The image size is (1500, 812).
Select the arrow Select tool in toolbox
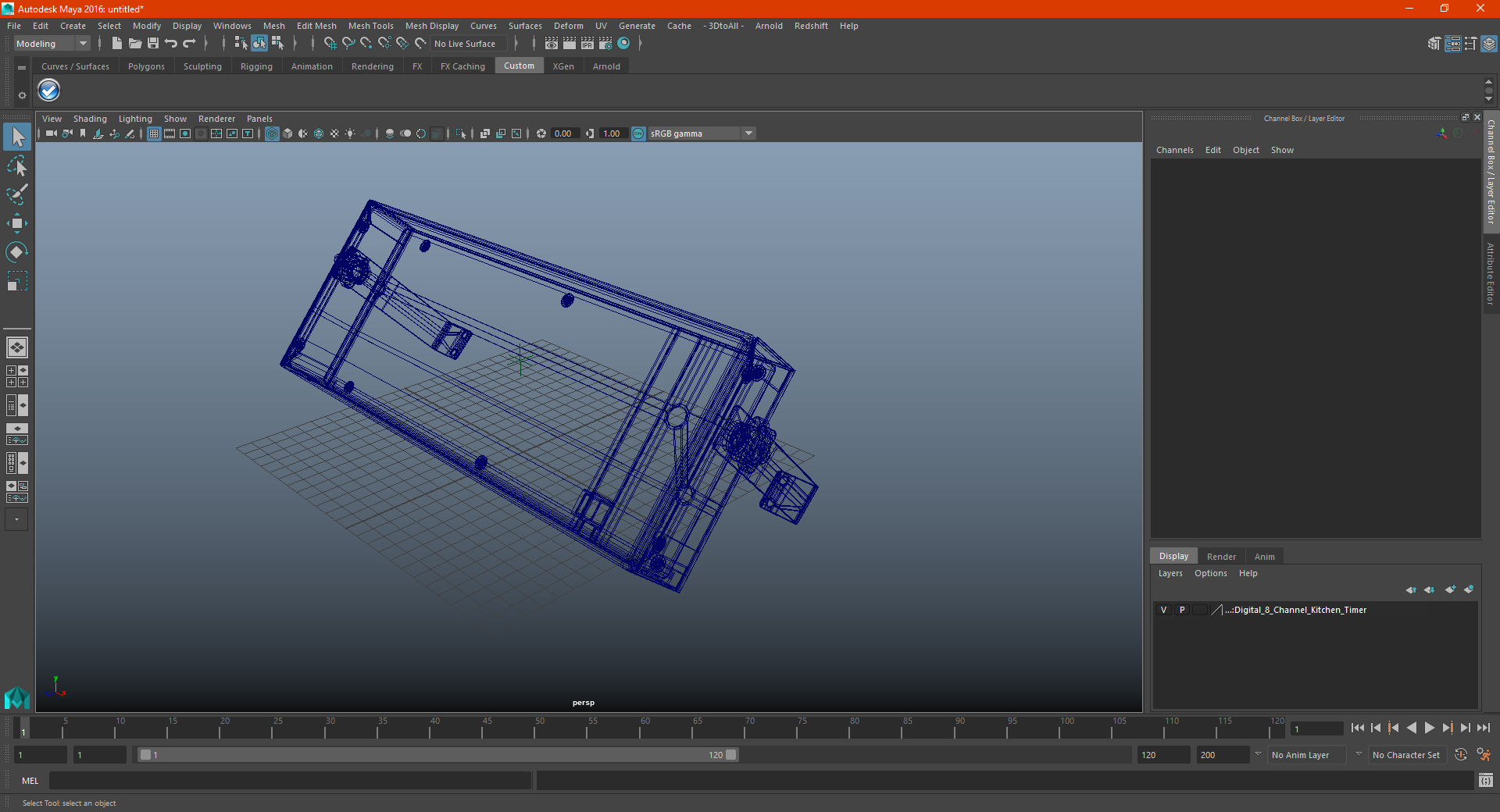pyautogui.click(x=17, y=137)
